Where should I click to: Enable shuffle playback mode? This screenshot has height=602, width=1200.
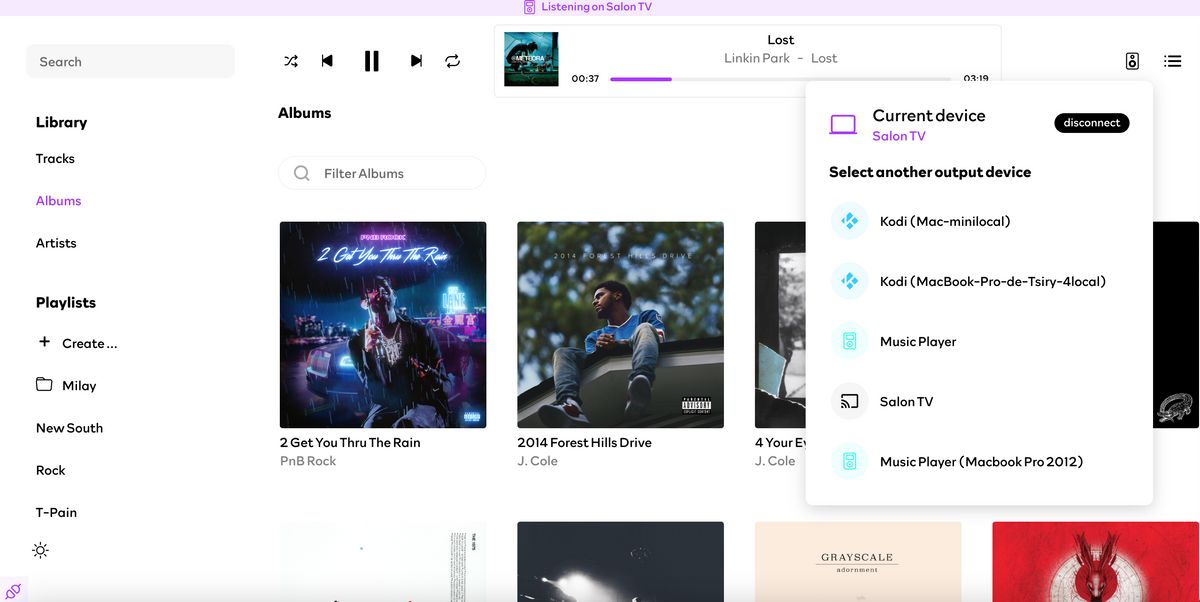coord(291,60)
